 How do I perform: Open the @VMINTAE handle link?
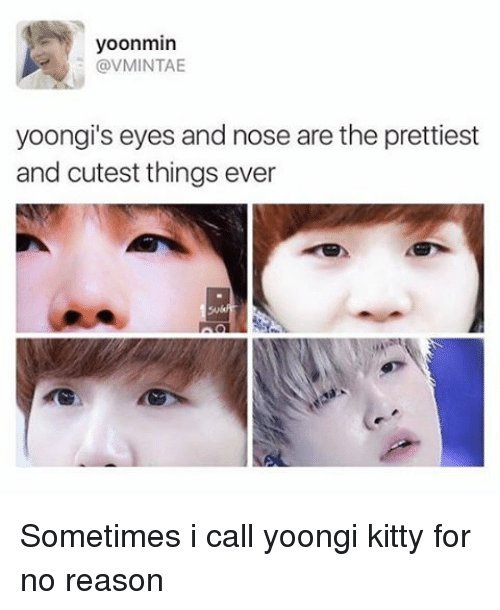pyautogui.click(x=141, y=67)
